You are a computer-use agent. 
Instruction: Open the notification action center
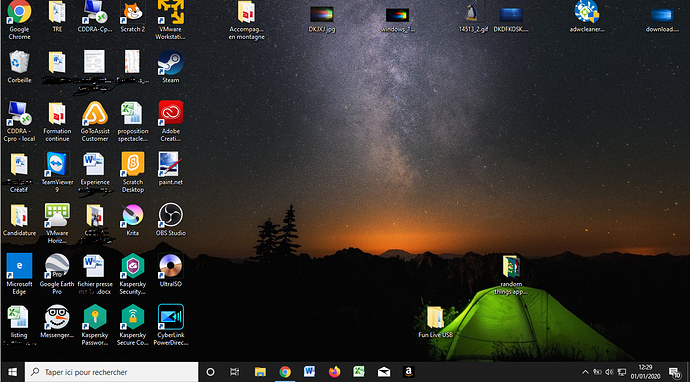click(675, 372)
